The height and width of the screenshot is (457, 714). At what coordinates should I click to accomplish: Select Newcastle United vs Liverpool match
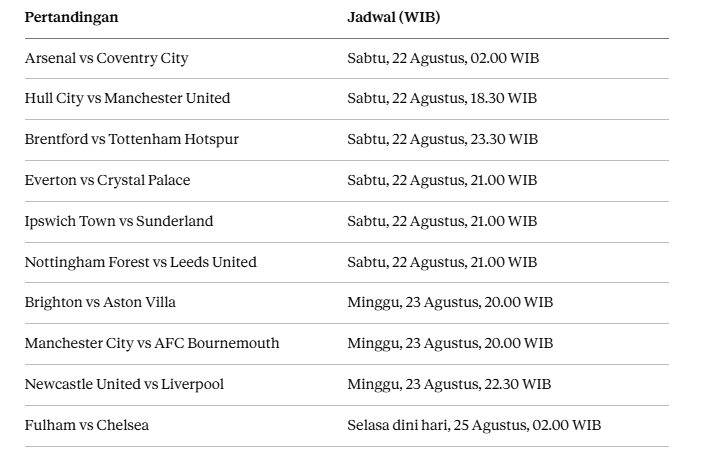coord(124,384)
